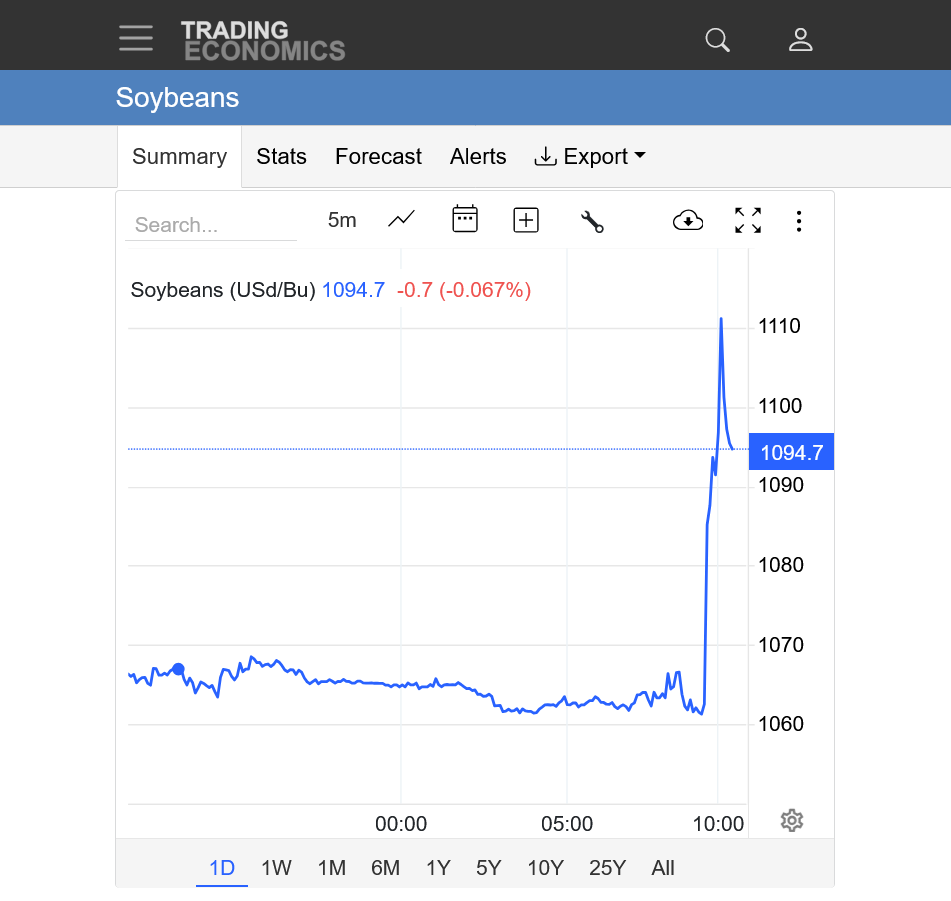Open the three-dot more options menu

(x=798, y=221)
